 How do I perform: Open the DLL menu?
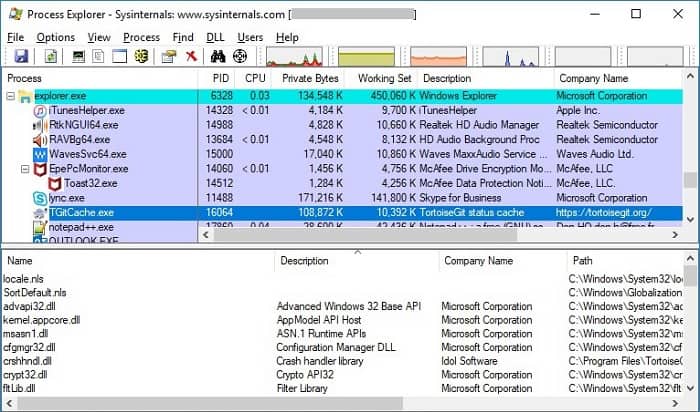click(x=215, y=37)
